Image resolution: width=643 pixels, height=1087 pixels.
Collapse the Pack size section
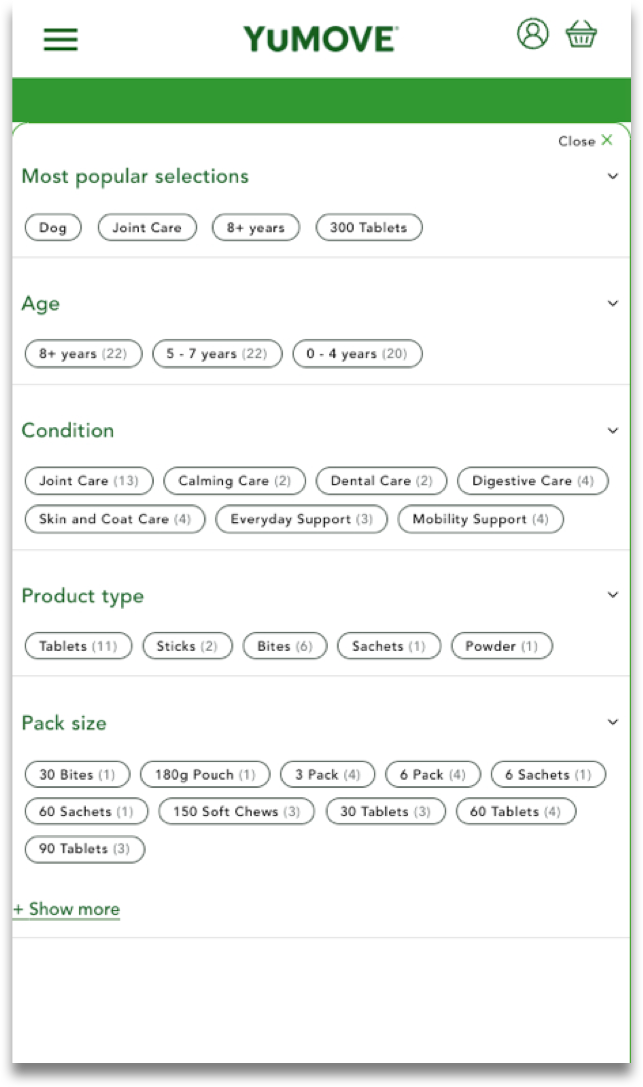pyautogui.click(x=613, y=722)
